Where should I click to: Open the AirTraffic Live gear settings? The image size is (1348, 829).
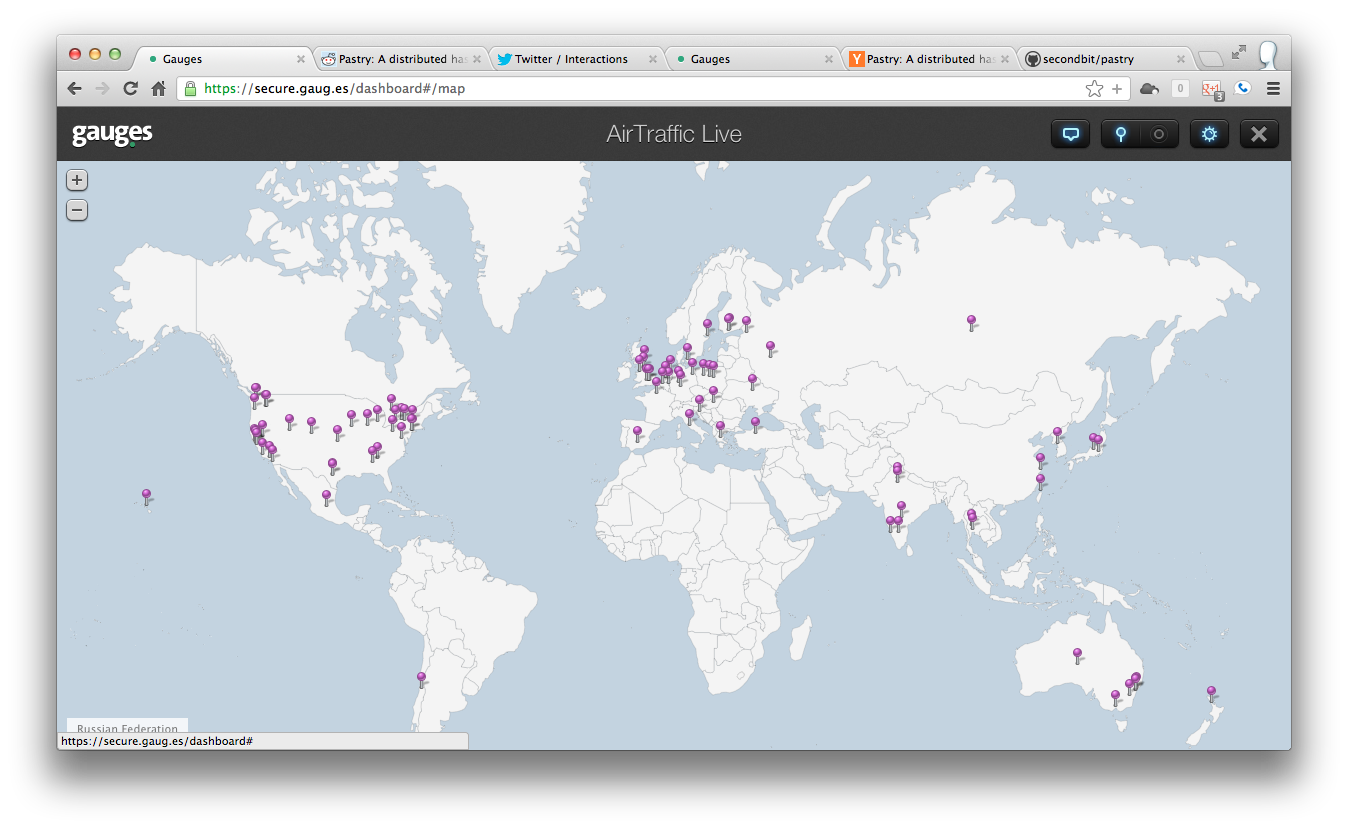[1209, 134]
